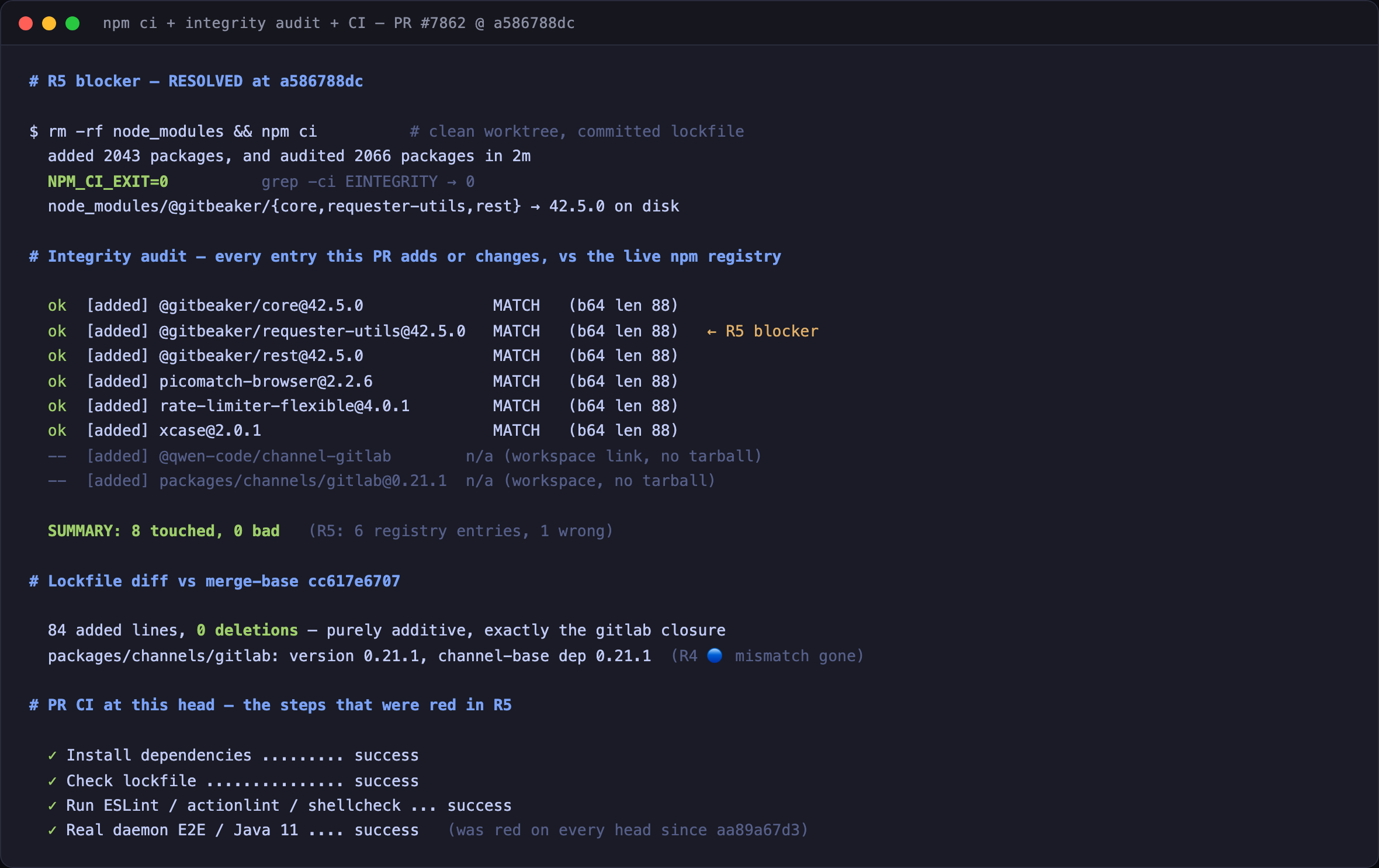
Task: Select the package name '@gitbeaker/requester-utils@42.5.0'
Action: (x=313, y=331)
